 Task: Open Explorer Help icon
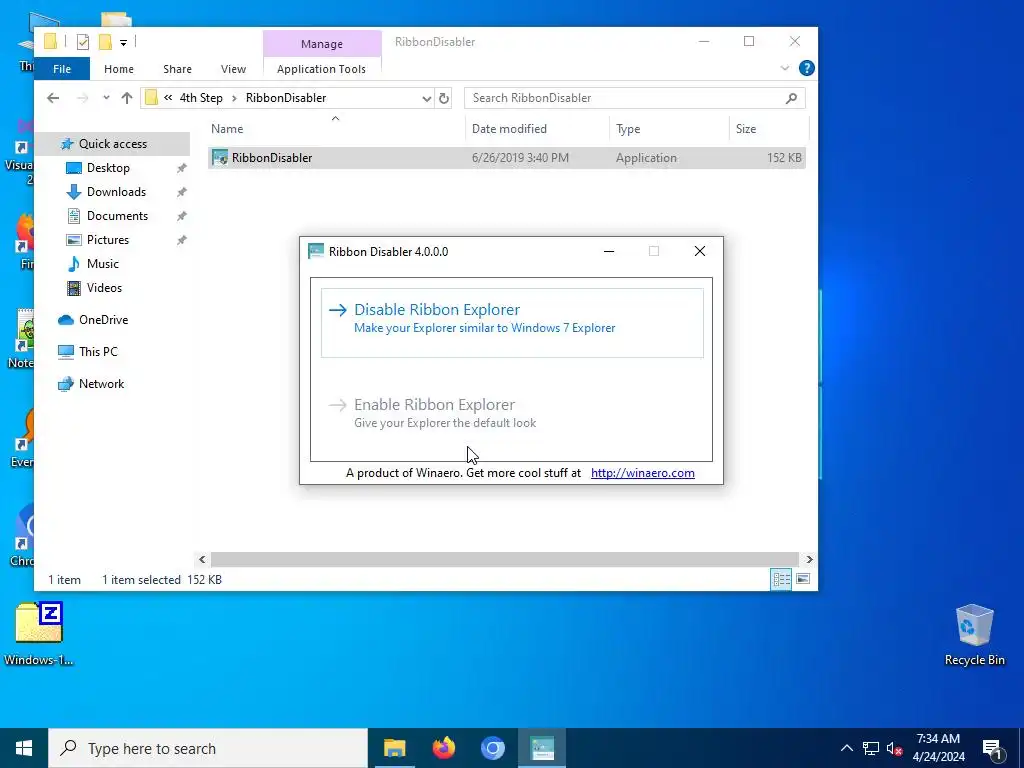(807, 68)
